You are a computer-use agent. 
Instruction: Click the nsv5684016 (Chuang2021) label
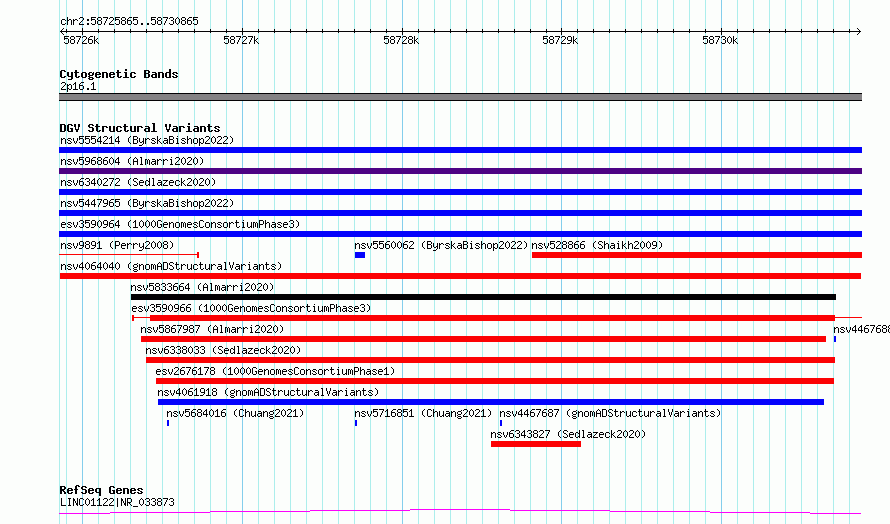click(x=235, y=413)
